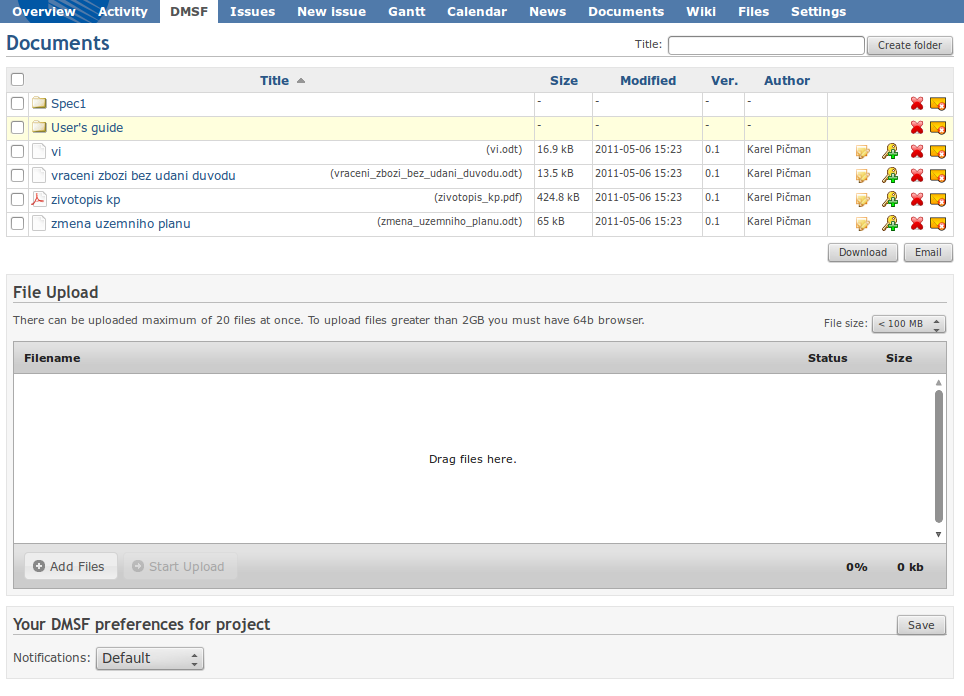This screenshot has width=964, height=696.
Task: Open edit details icon for zmena uzemniho planu
Action: tap(862, 223)
